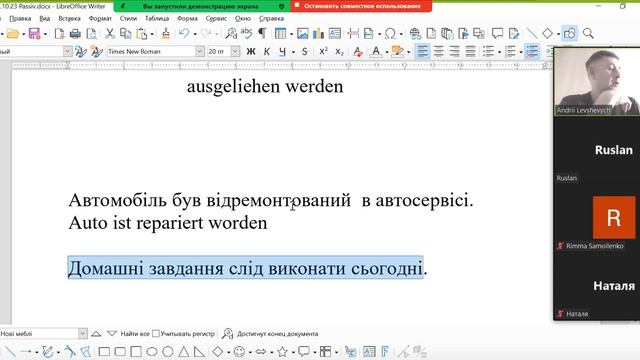
Task: Open the font name dropdown
Action: coord(200,52)
